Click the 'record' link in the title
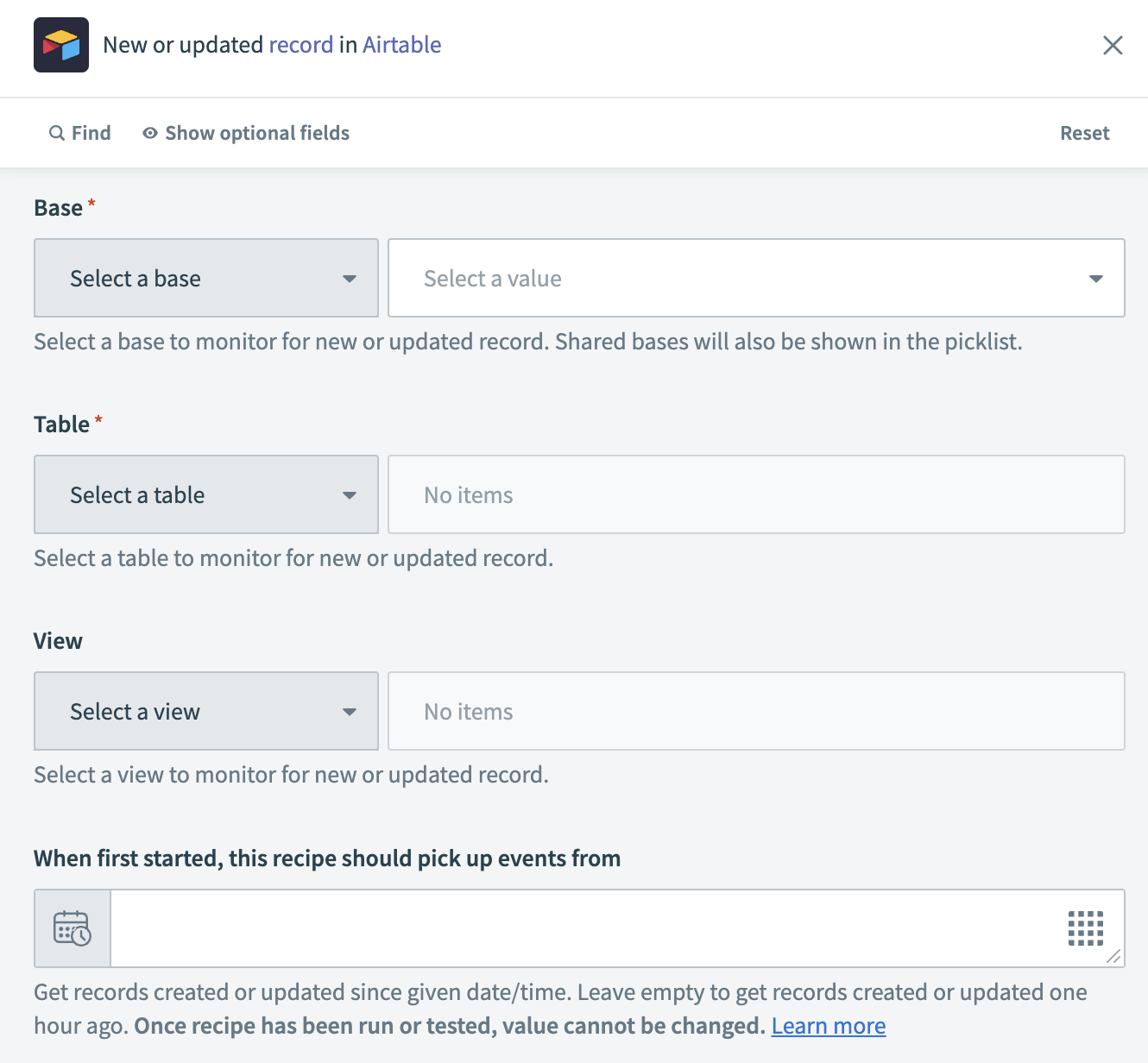 [x=300, y=45]
